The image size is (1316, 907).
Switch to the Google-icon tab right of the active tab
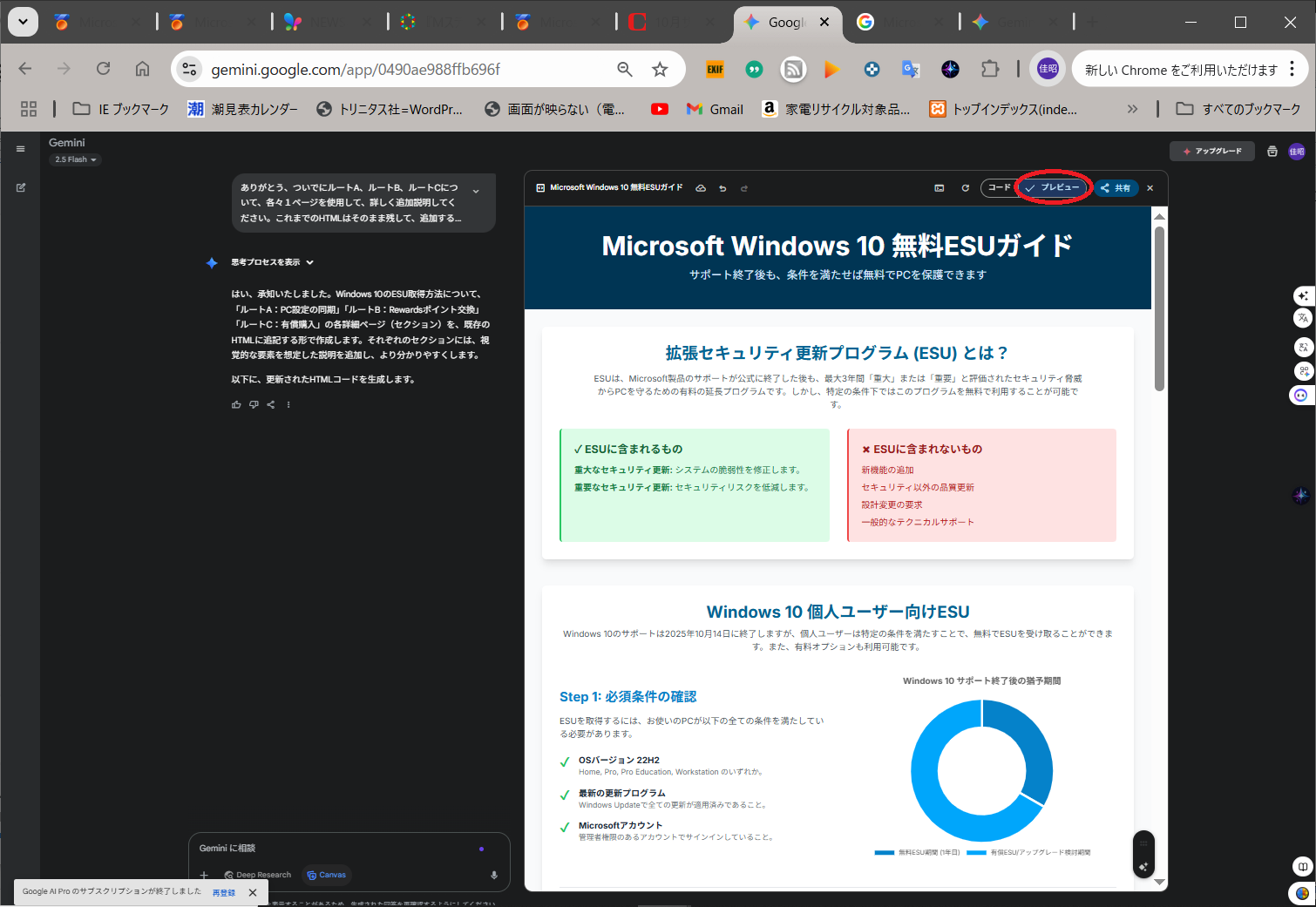tap(900, 22)
